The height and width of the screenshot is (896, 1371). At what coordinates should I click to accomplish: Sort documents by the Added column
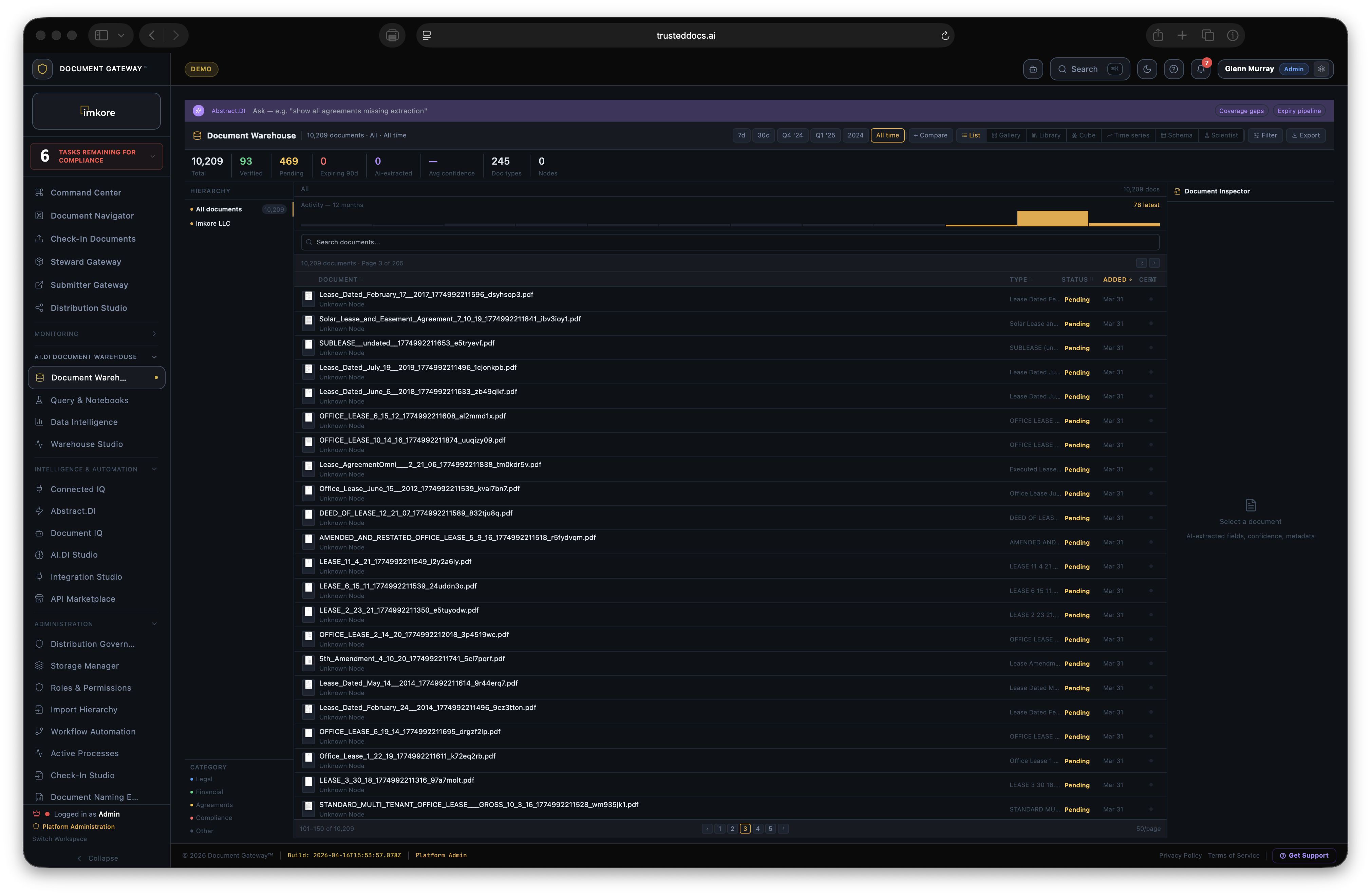[1117, 279]
